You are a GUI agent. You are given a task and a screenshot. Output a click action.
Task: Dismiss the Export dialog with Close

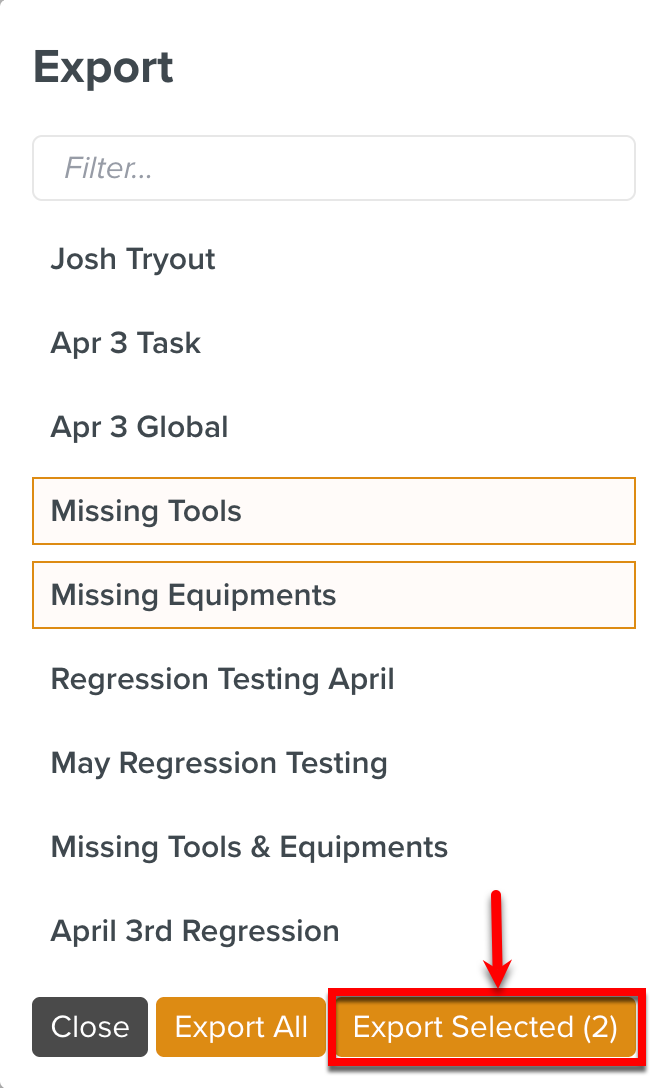pos(90,1027)
